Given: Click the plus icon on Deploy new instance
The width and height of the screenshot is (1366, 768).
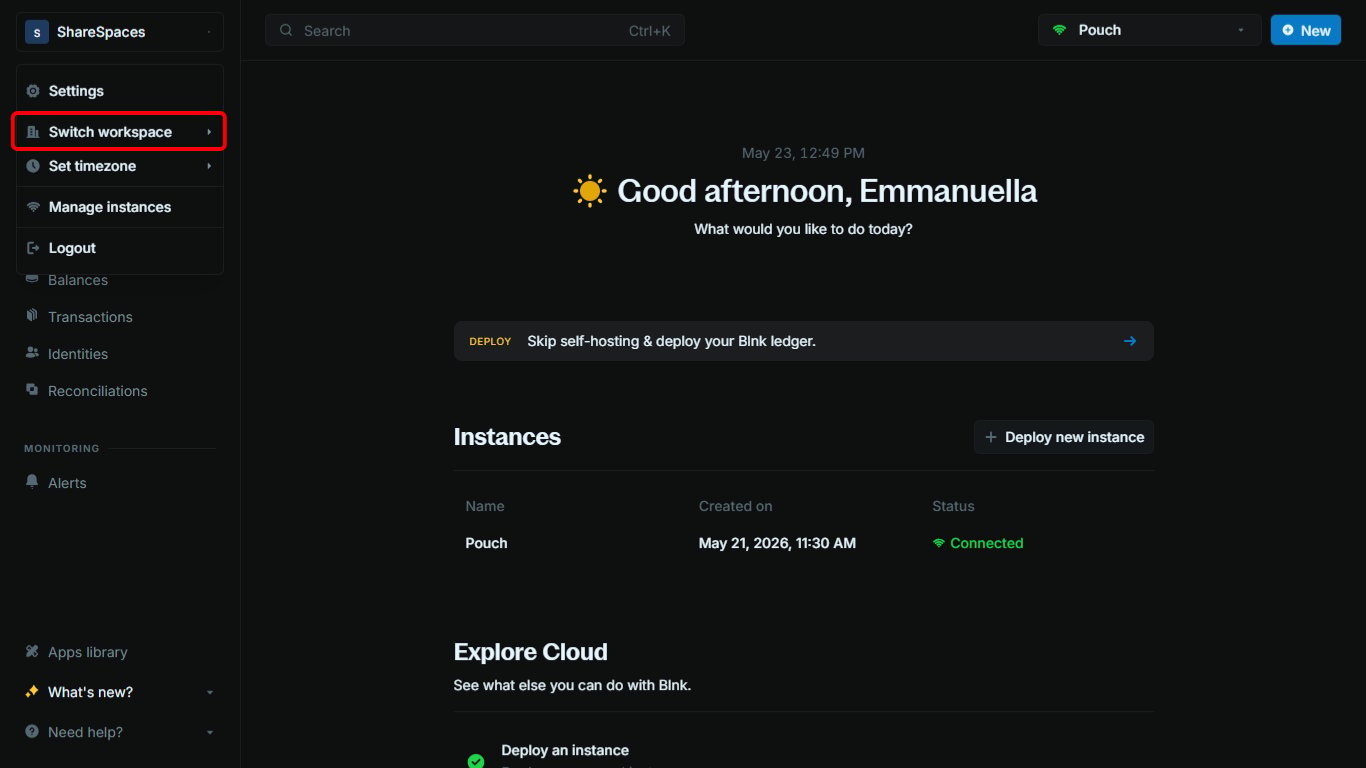Looking at the screenshot, I should point(991,437).
